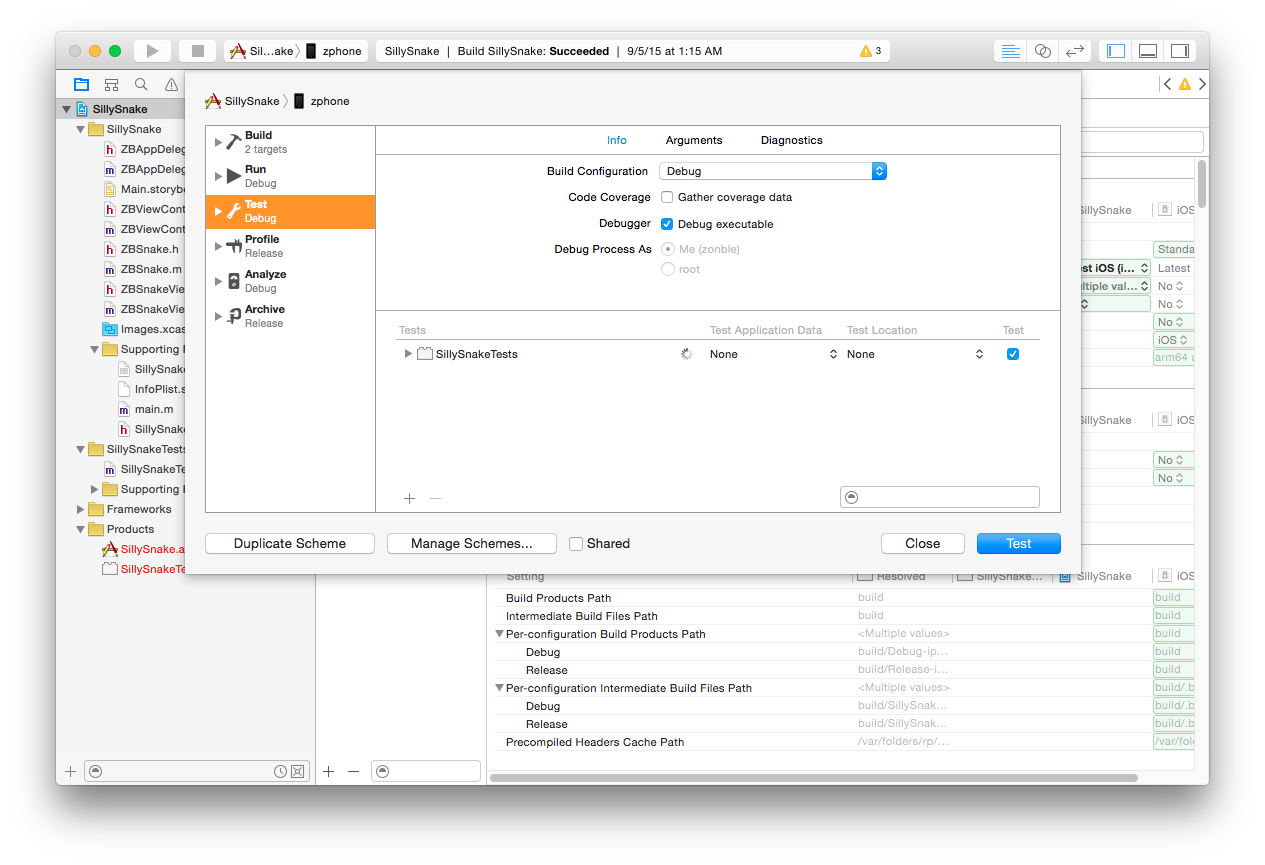
Task: Expand the SillySnakeTests test bundle
Action: 408,354
